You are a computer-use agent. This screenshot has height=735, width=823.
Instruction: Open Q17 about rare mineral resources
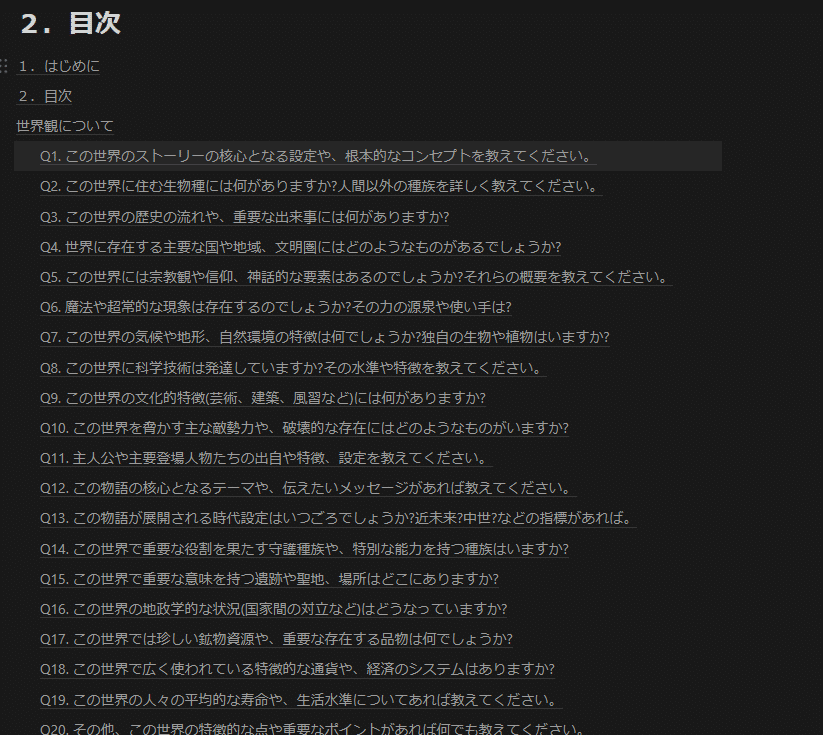276,638
